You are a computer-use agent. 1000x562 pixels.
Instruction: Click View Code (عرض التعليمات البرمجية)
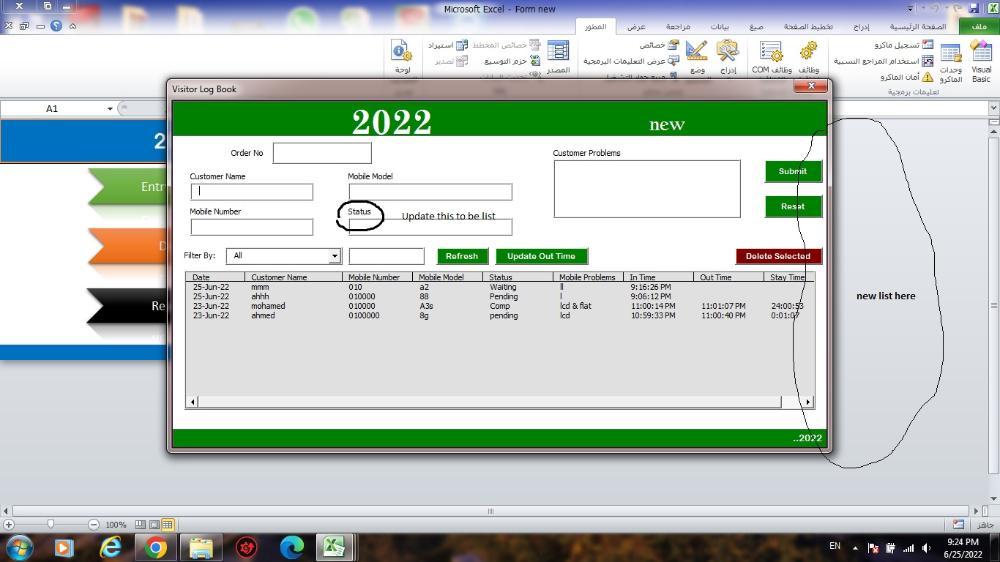(x=631, y=61)
